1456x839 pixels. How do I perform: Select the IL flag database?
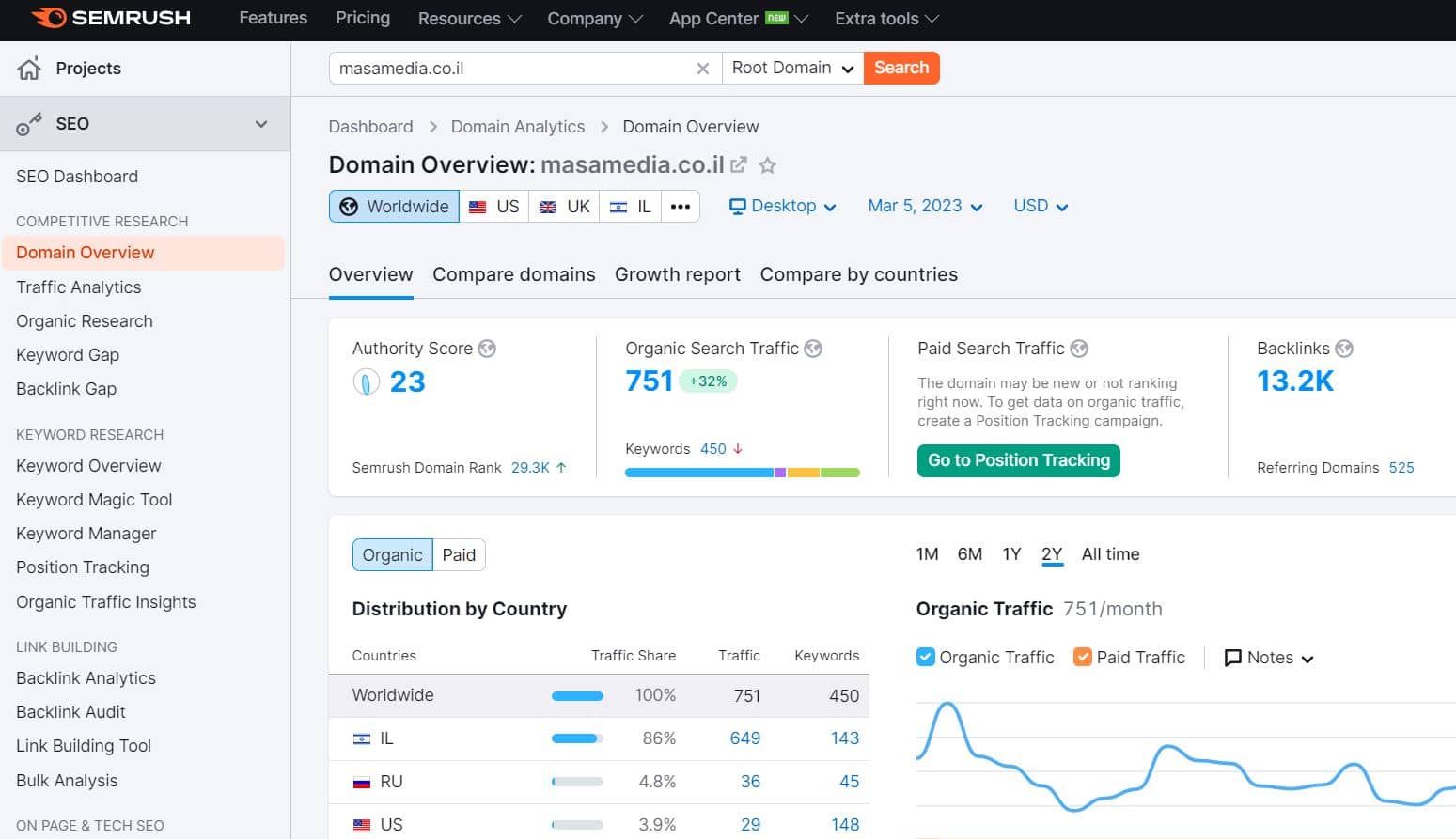(631, 207)
